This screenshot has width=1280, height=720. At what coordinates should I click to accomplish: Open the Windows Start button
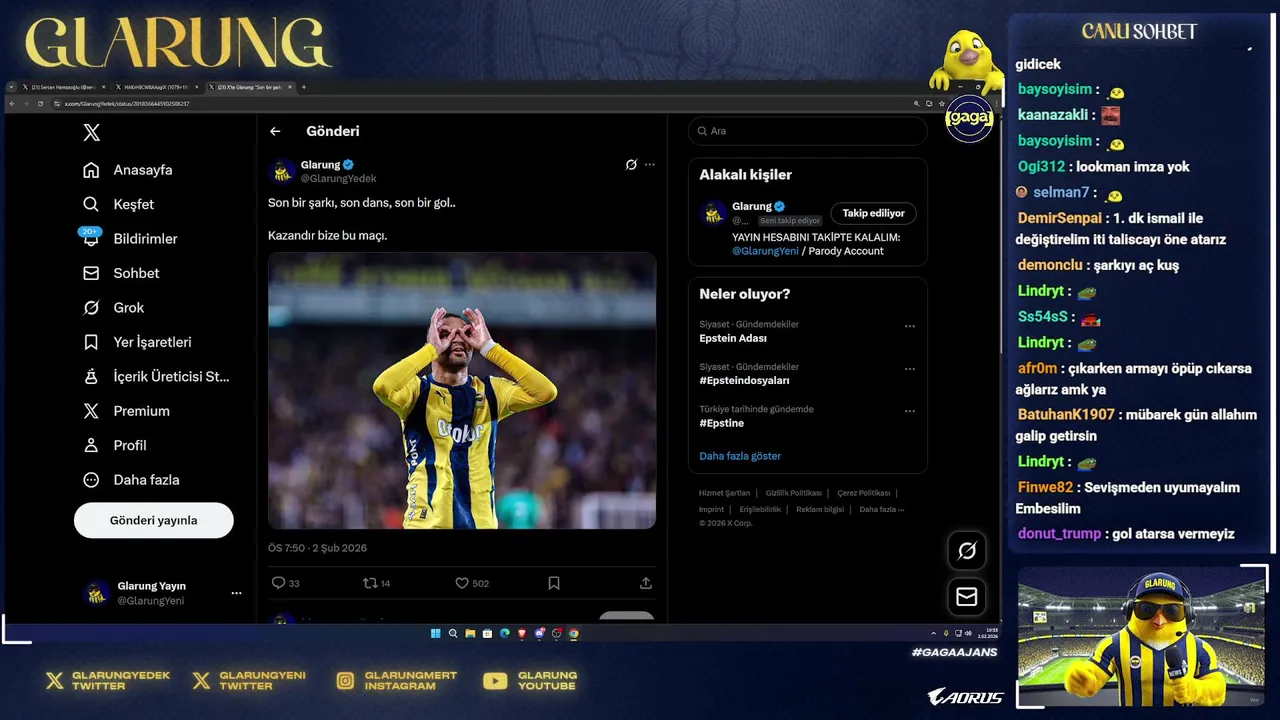[436, 633]
